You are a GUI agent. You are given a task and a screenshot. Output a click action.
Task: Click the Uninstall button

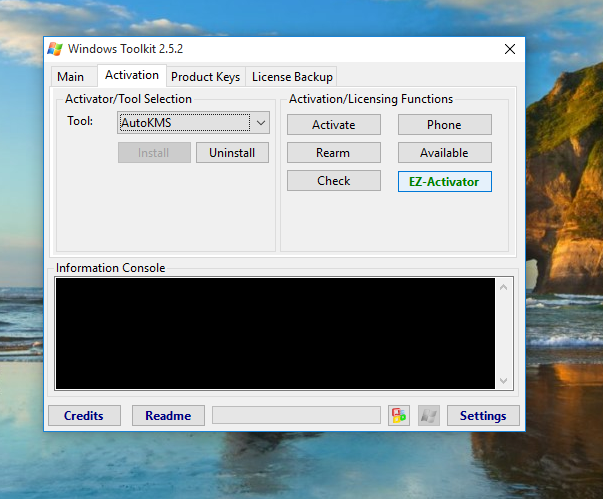click(x=232, y=153)
